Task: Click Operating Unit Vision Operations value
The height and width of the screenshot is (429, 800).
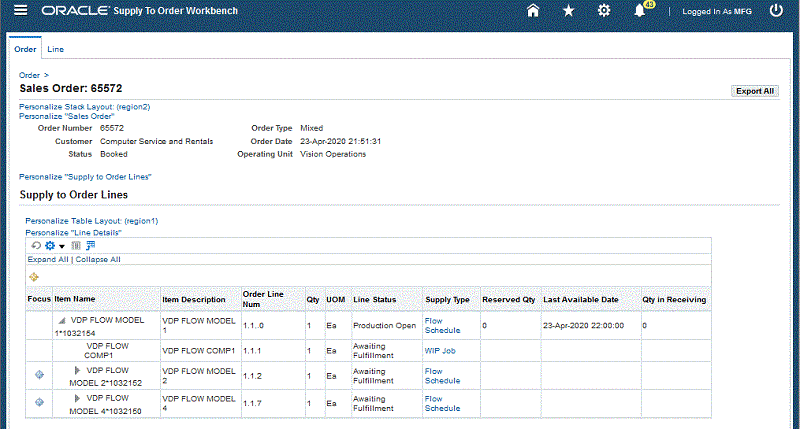Action: pyautogui.click(x=333, y=154)
